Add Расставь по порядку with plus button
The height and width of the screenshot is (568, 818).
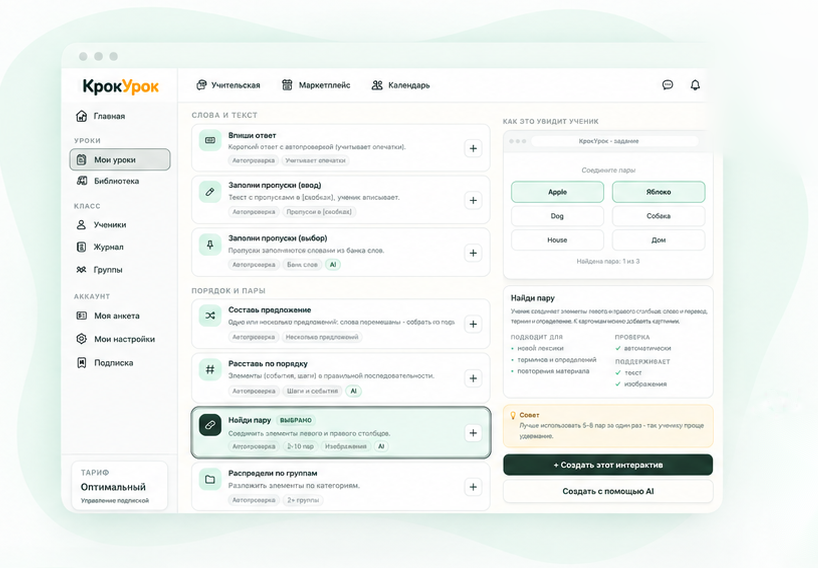[473, 378]
